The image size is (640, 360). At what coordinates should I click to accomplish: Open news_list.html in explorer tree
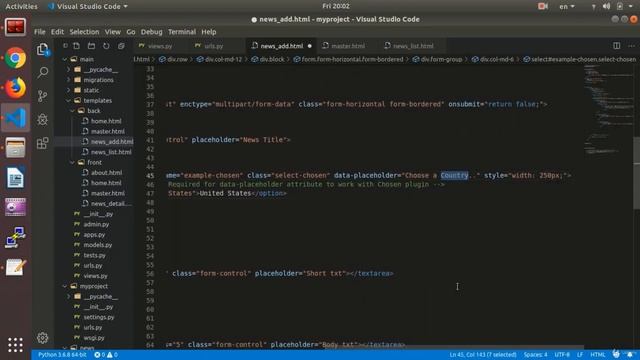(x=111, y=152)
